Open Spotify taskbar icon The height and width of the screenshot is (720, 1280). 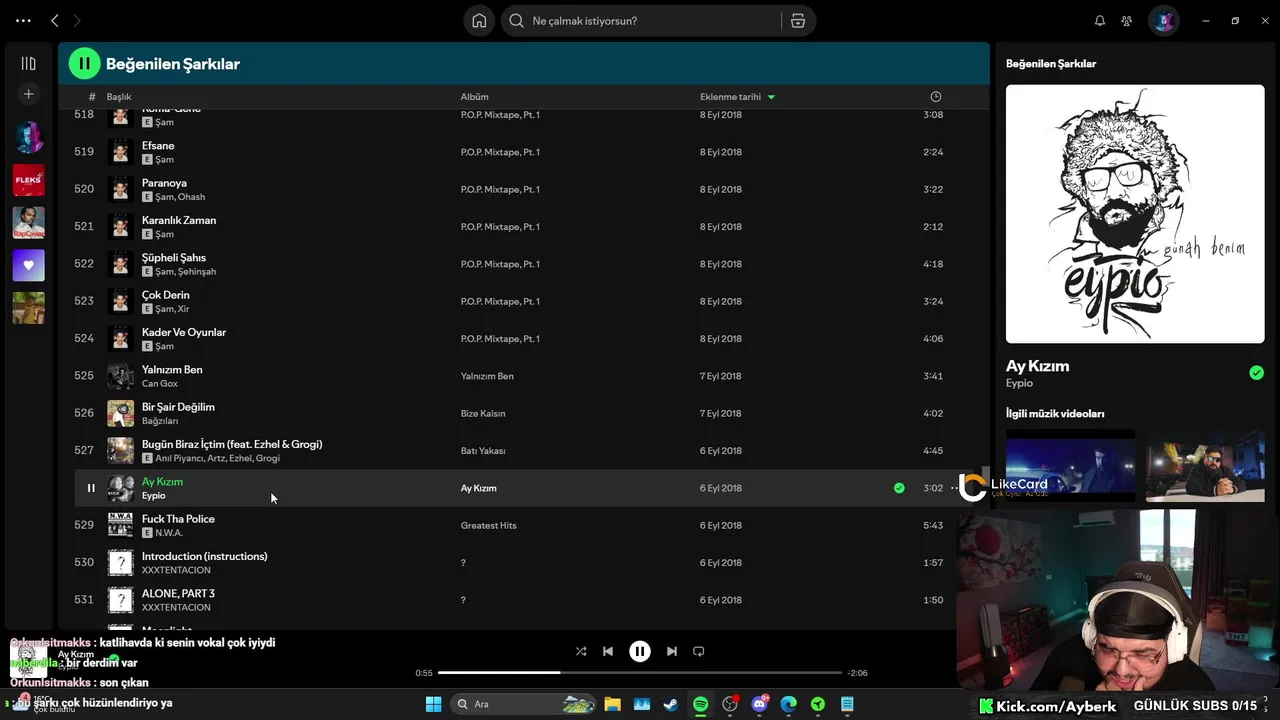coord(701,704)
